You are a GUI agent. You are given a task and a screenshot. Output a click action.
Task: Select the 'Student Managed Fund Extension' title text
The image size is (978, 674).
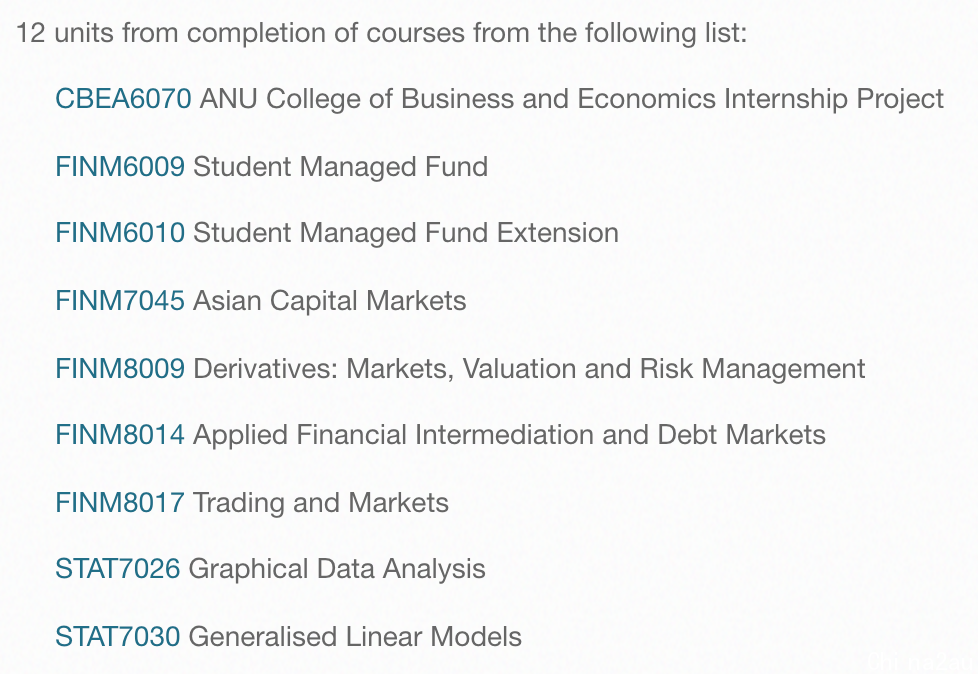[x=406, y=233]
